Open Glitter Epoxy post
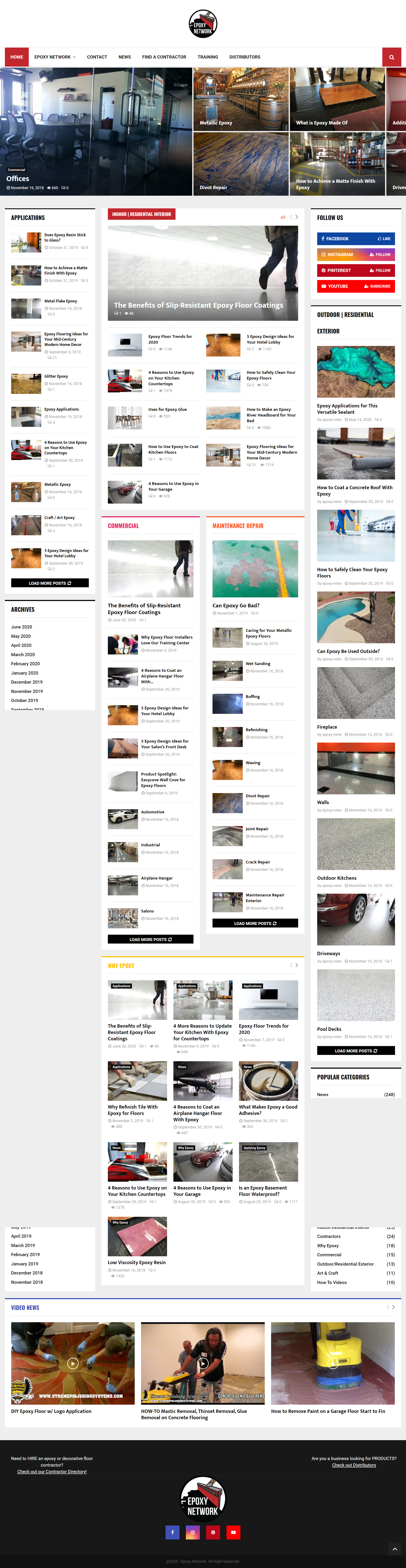 click(56, 376)
